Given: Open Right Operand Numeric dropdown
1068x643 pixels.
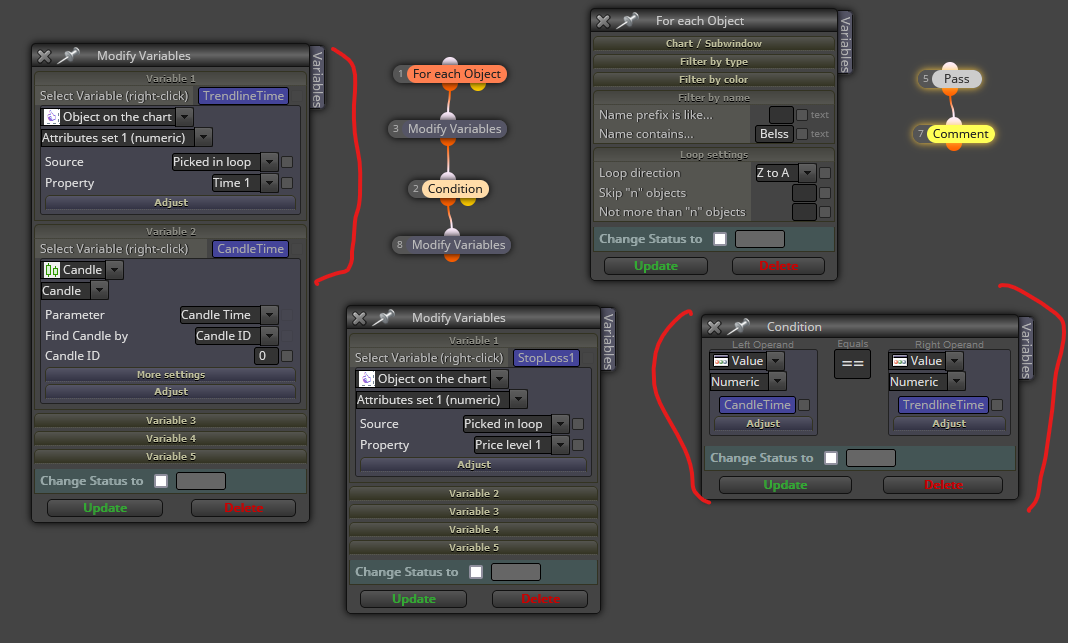Looking at the screenshot, I should (x=956, y=382).
